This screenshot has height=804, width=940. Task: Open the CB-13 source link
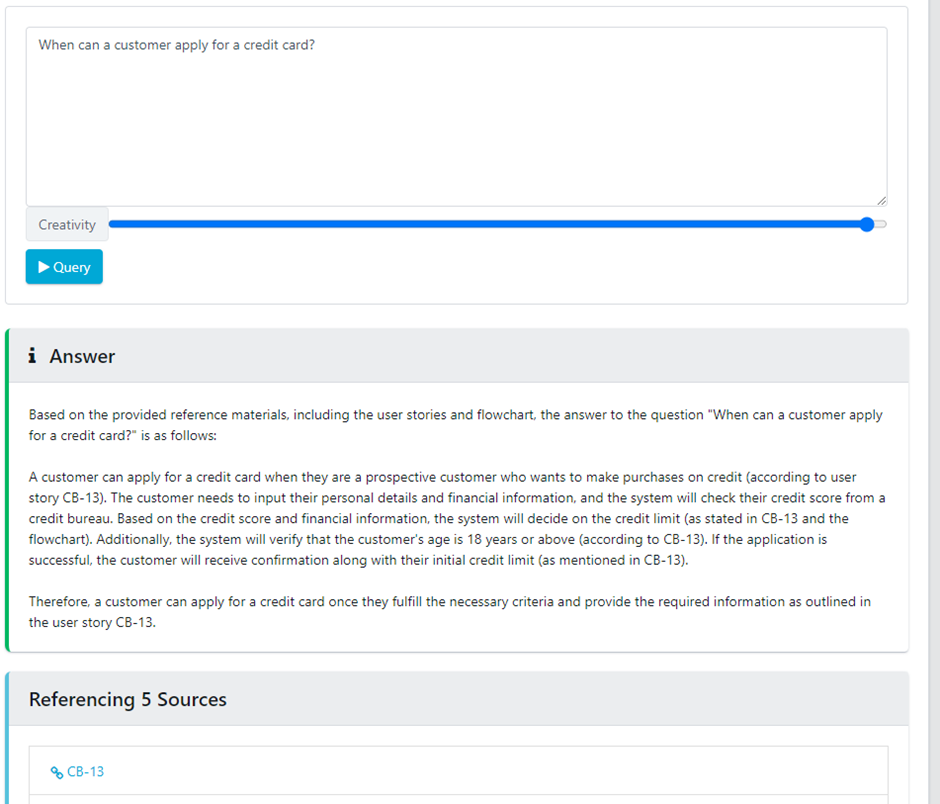click(x=85, y=772)
